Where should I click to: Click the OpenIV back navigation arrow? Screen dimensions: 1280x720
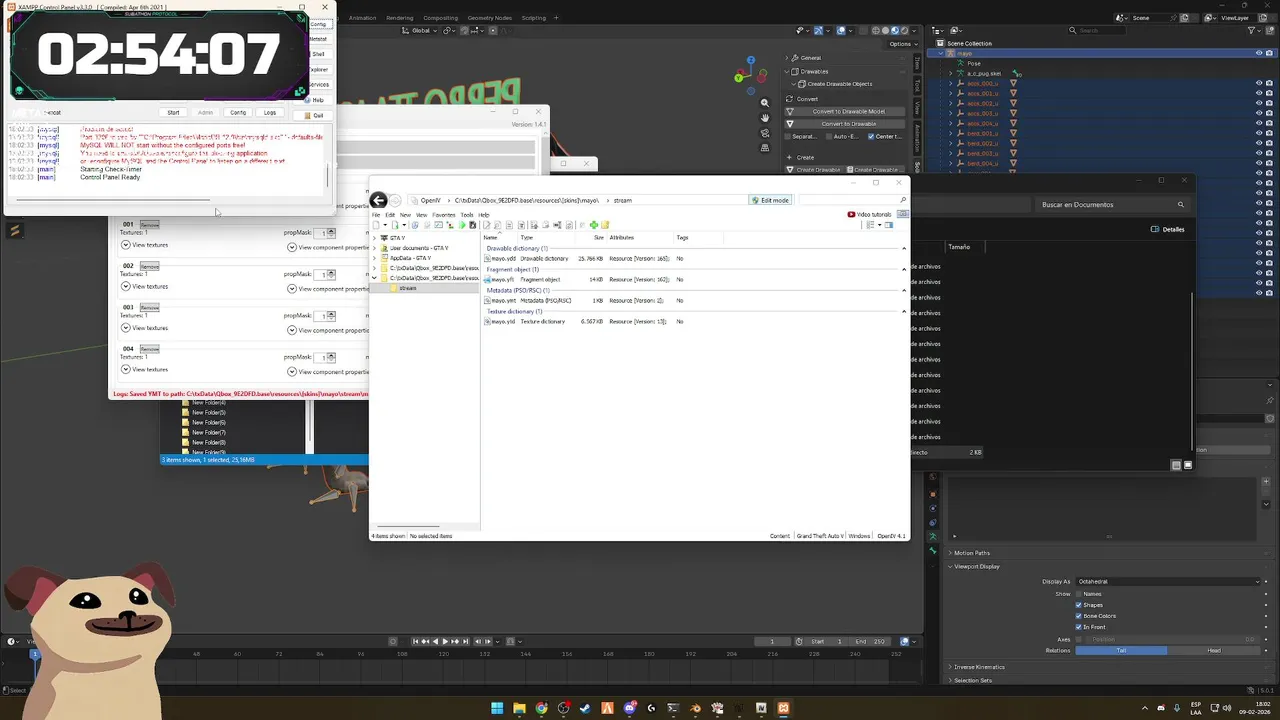[x=378, y=200]
